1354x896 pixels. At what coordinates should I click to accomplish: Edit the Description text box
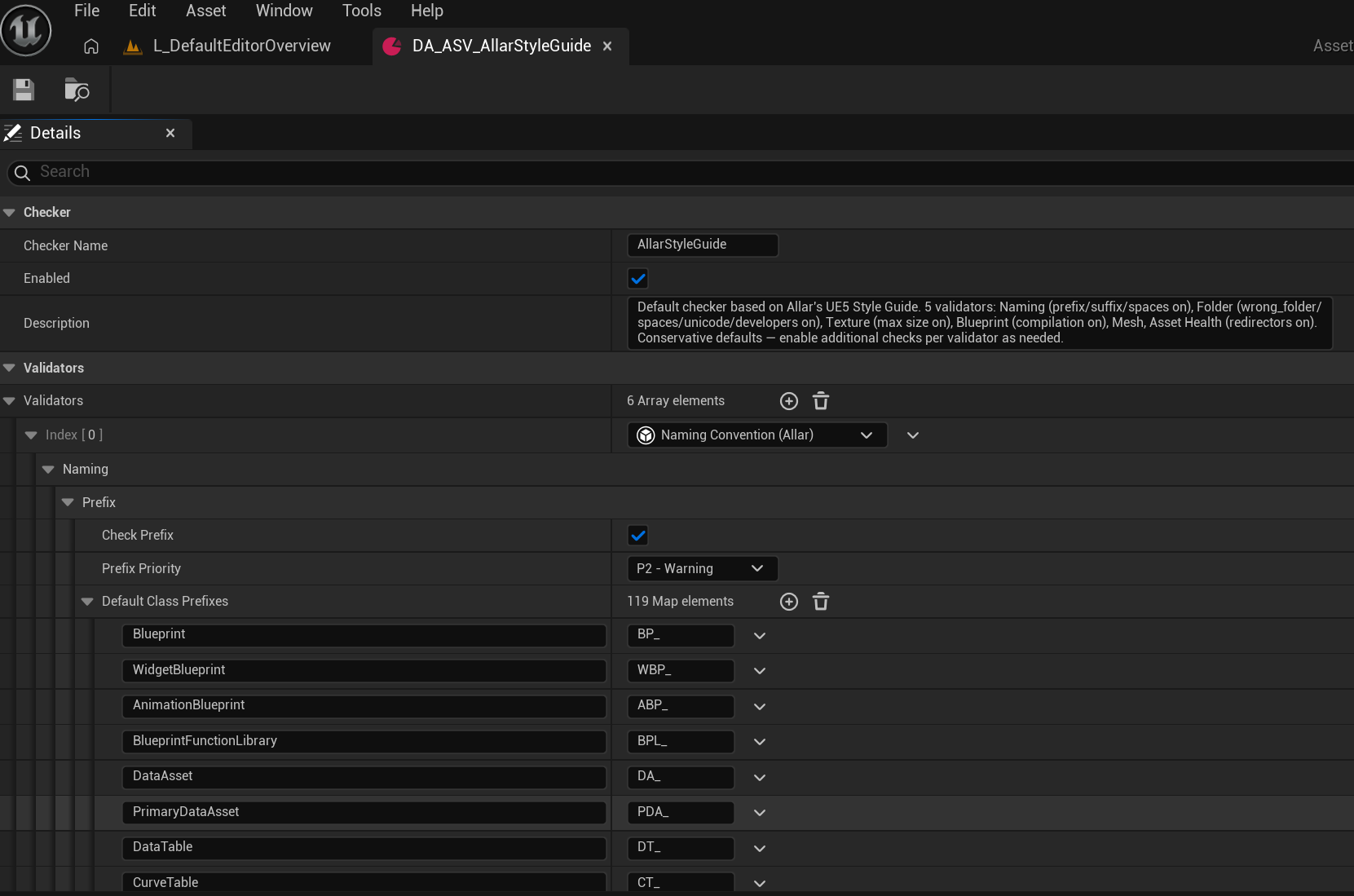pyautogui.click(x=980, y=323)
